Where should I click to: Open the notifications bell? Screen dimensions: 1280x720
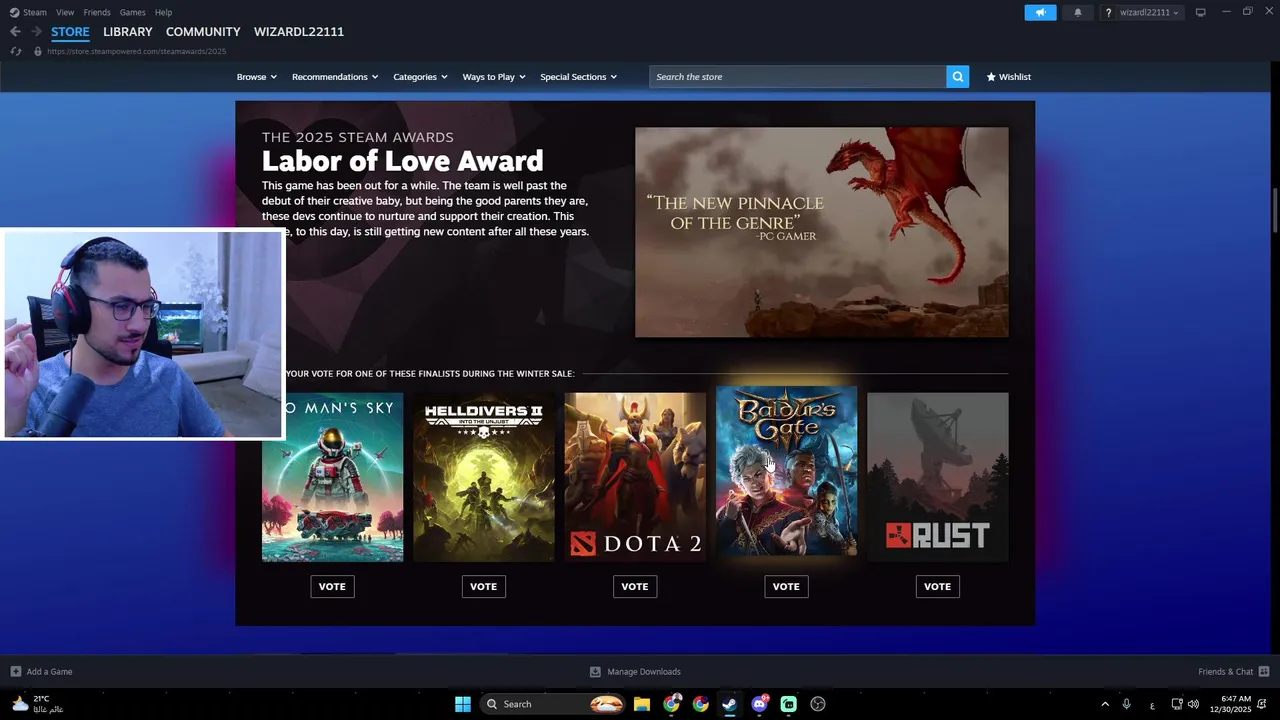point(1077,12)
